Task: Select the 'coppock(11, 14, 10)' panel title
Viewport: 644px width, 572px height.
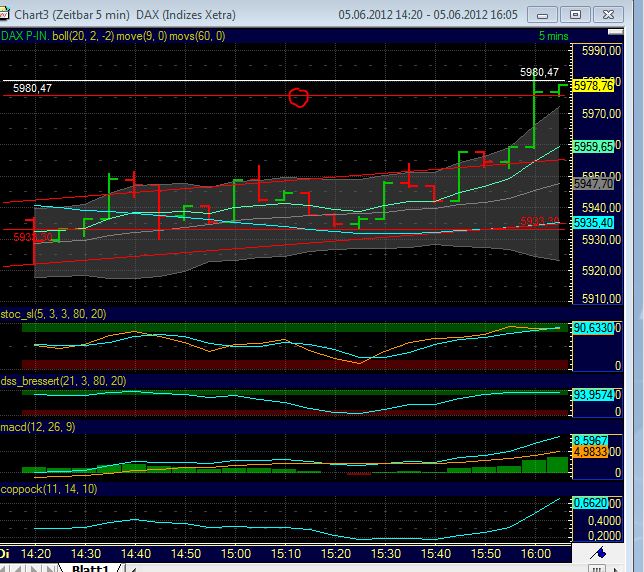Action: click(49, 489)
